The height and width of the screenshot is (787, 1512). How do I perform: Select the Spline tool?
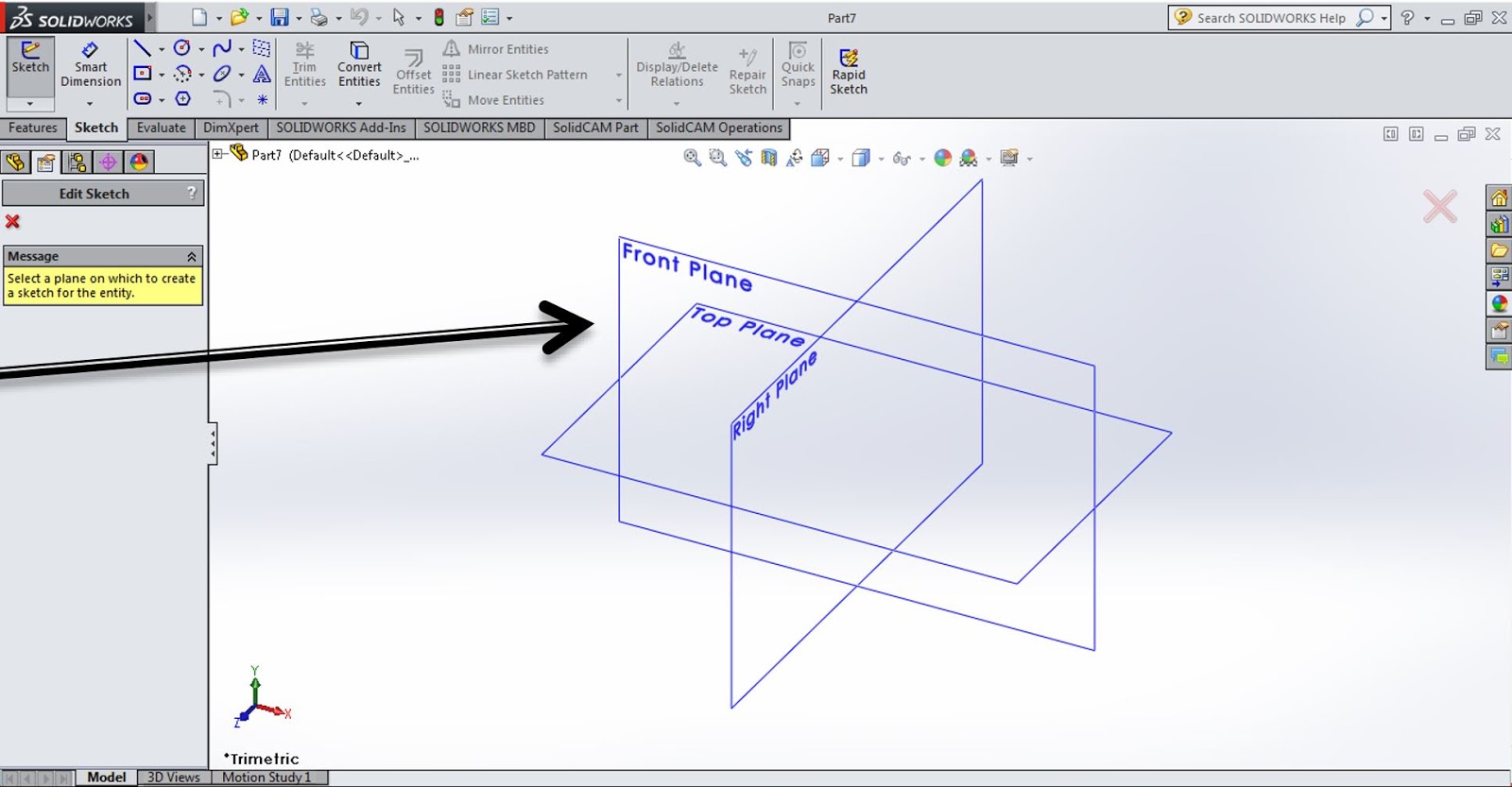tap(222, 48)
